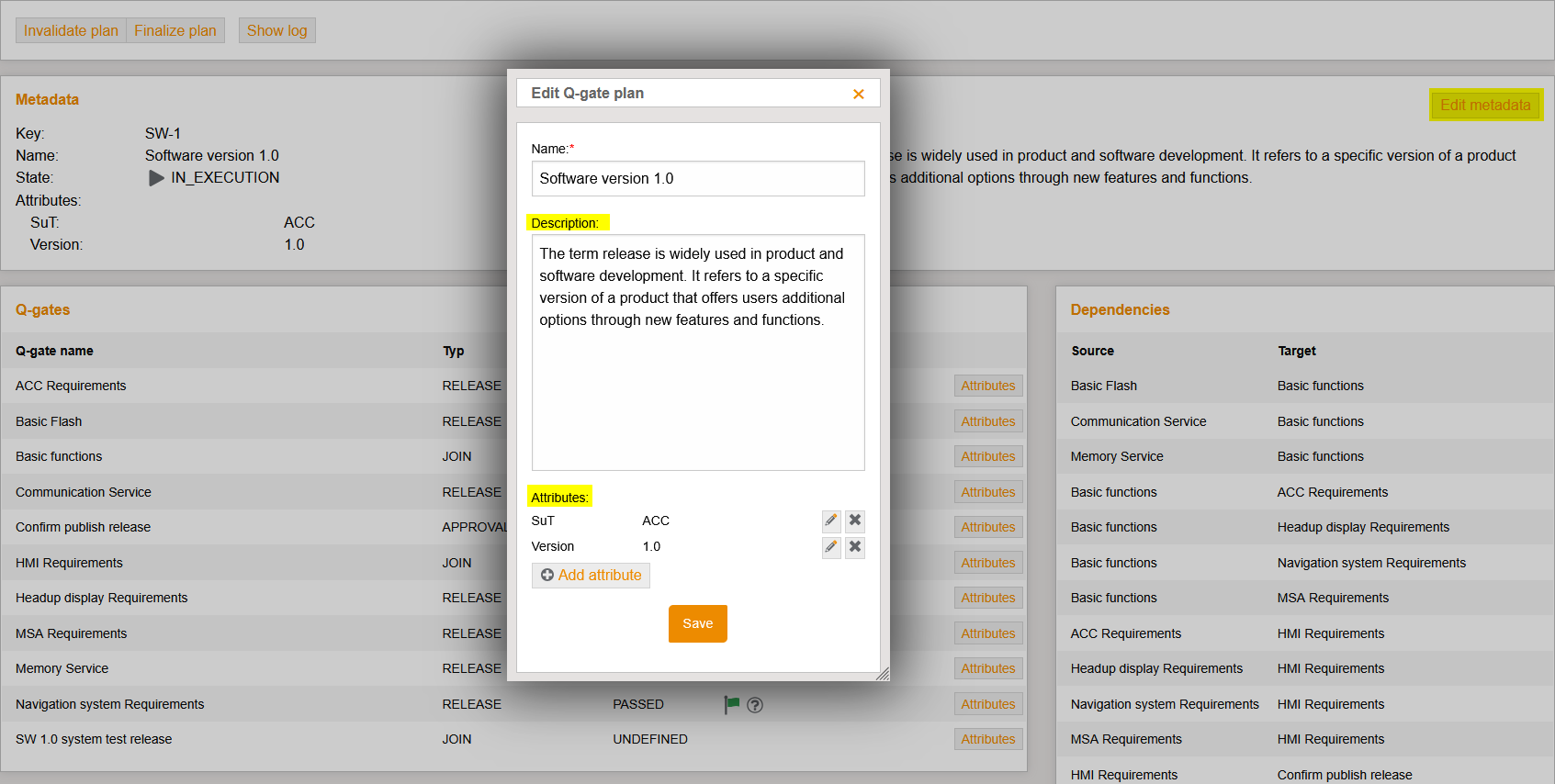Select 'Headup display Requirements' Q-gate name

tap(101, 598)
